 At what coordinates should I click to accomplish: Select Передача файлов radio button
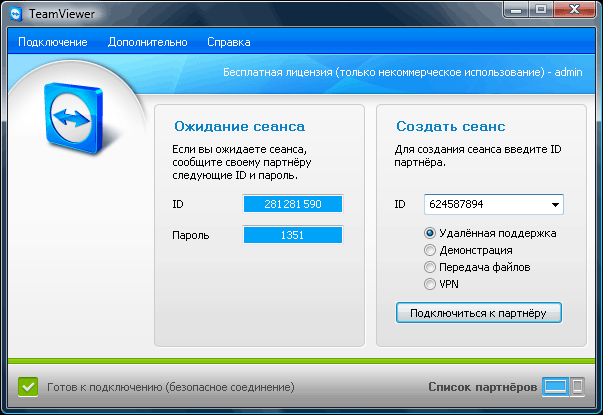[430, 267]
